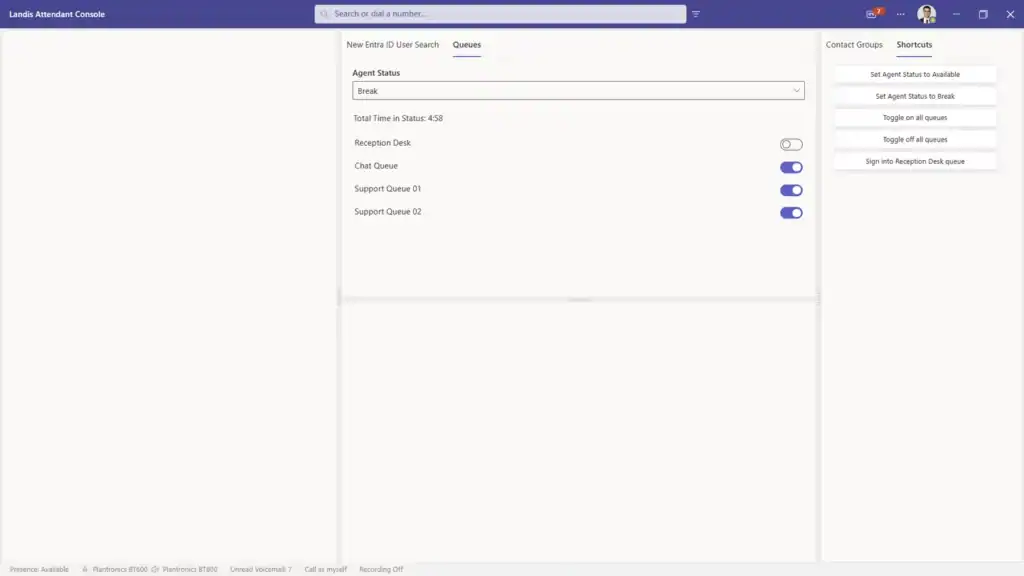Click the Recording Off status indicator

(x=382, y=568)
